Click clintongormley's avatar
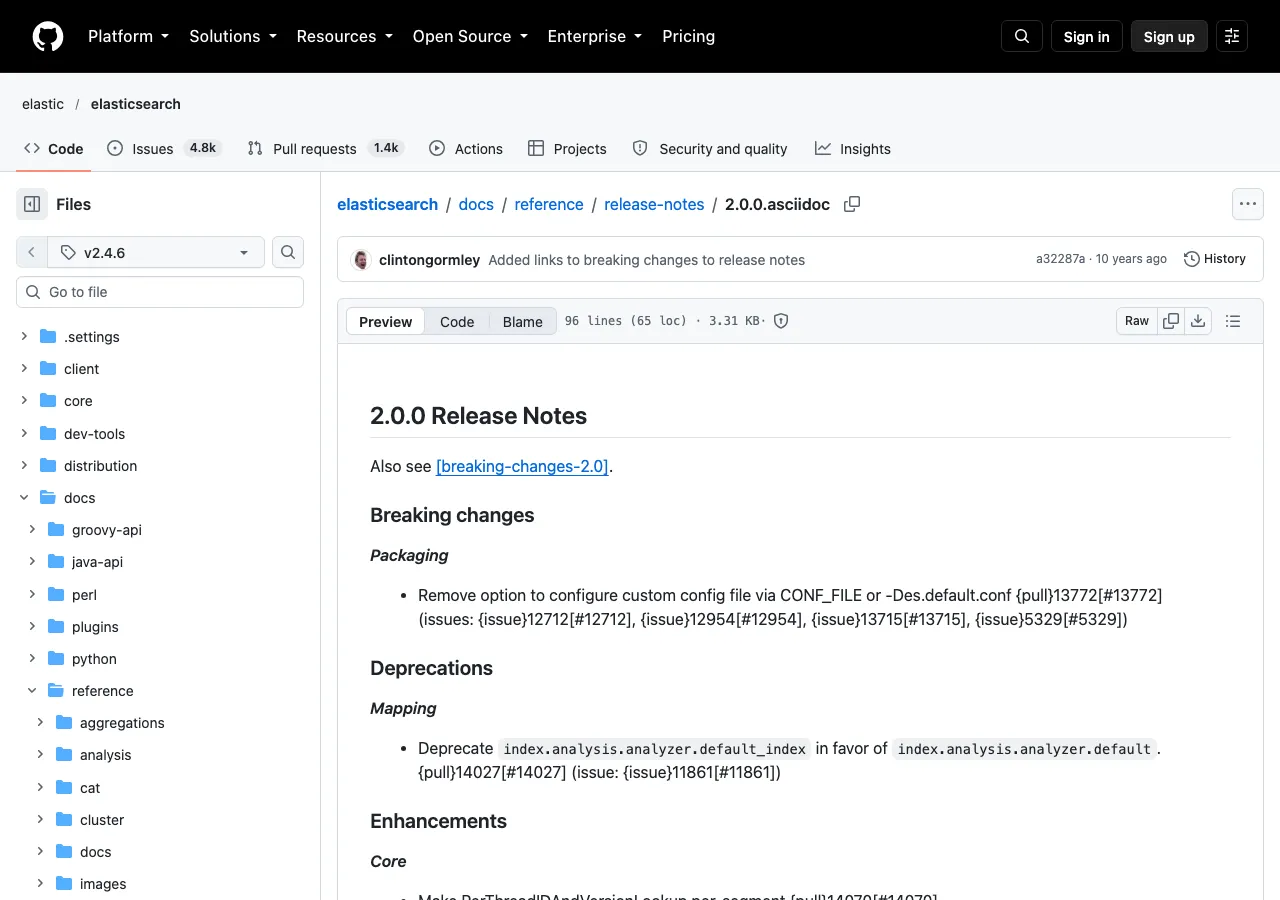1280x900 pixels. [361, 260]
